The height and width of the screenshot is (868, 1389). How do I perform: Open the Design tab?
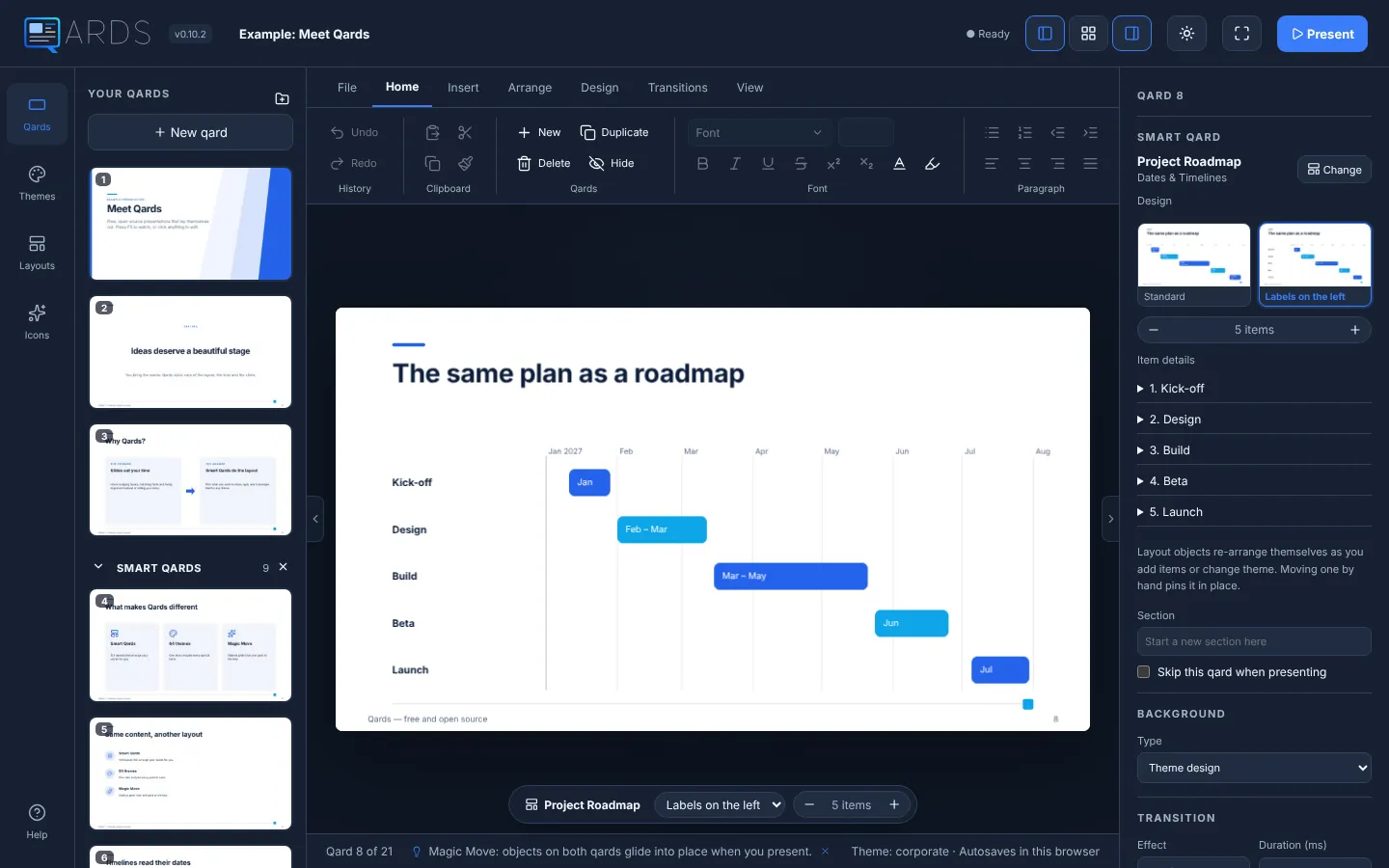[599, 87]
